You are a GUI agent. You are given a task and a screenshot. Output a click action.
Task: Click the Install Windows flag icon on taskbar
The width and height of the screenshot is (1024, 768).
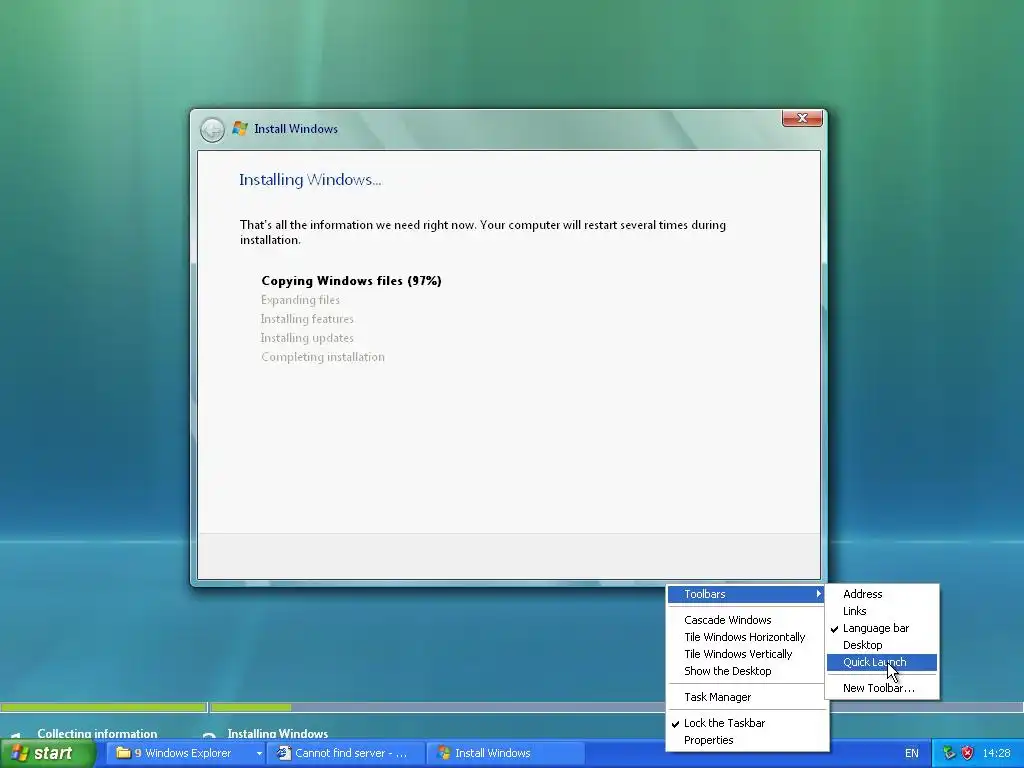pos(444,753)
